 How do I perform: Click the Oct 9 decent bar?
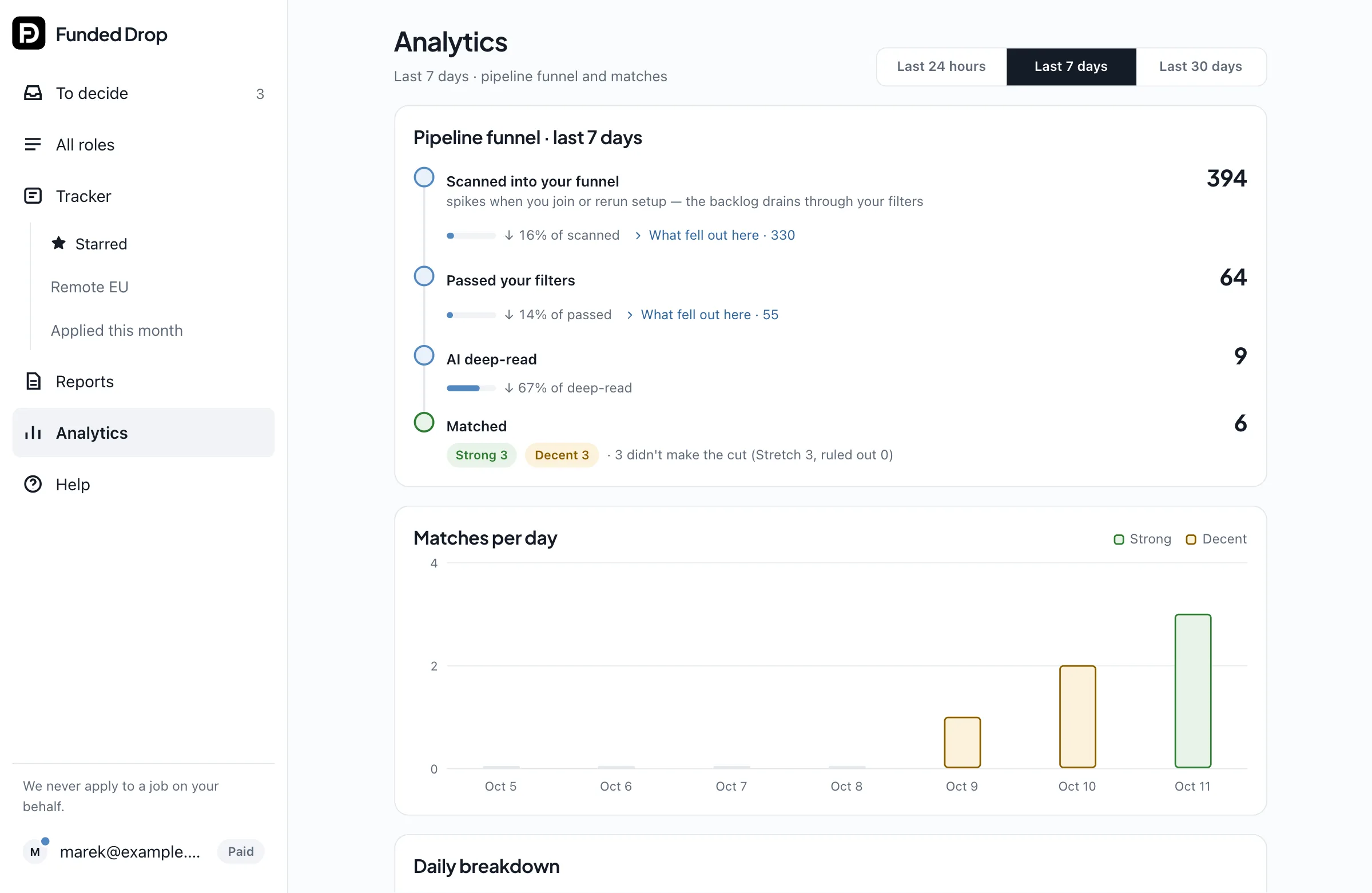tap(961, 743)
